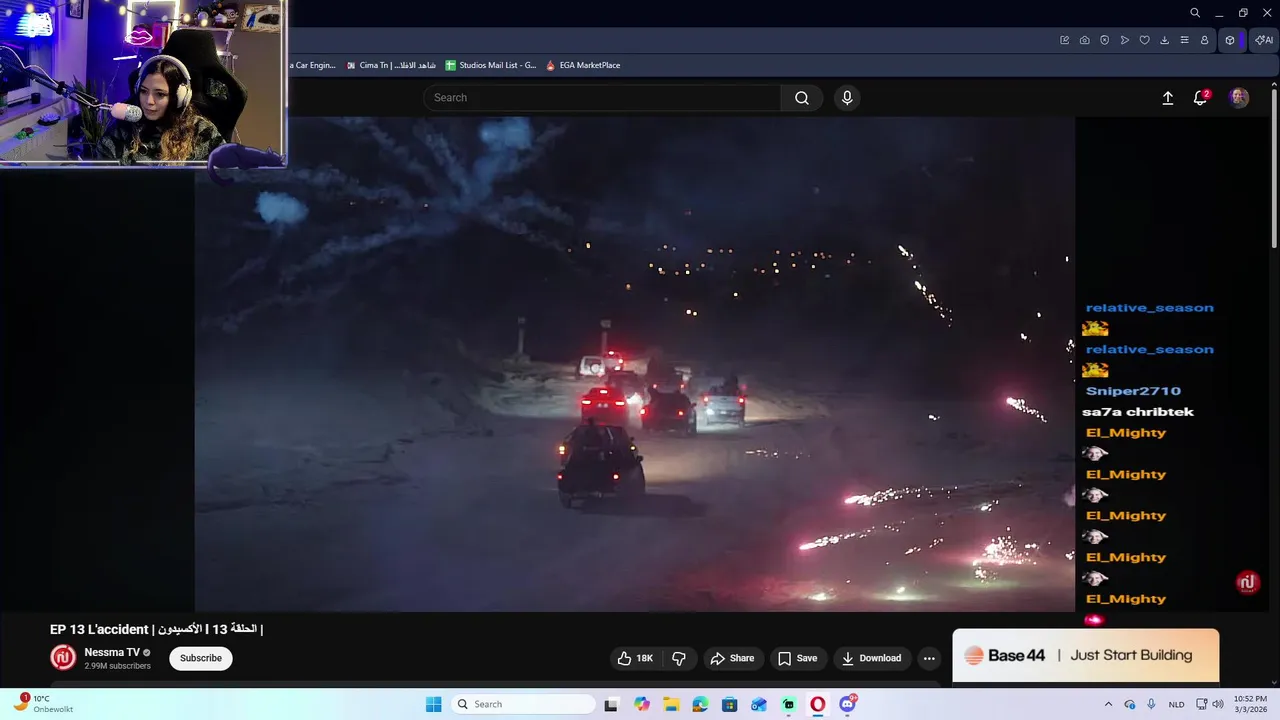
Task: Click the video title 'EP 13 L'accident'
Action: click(156, 629)
